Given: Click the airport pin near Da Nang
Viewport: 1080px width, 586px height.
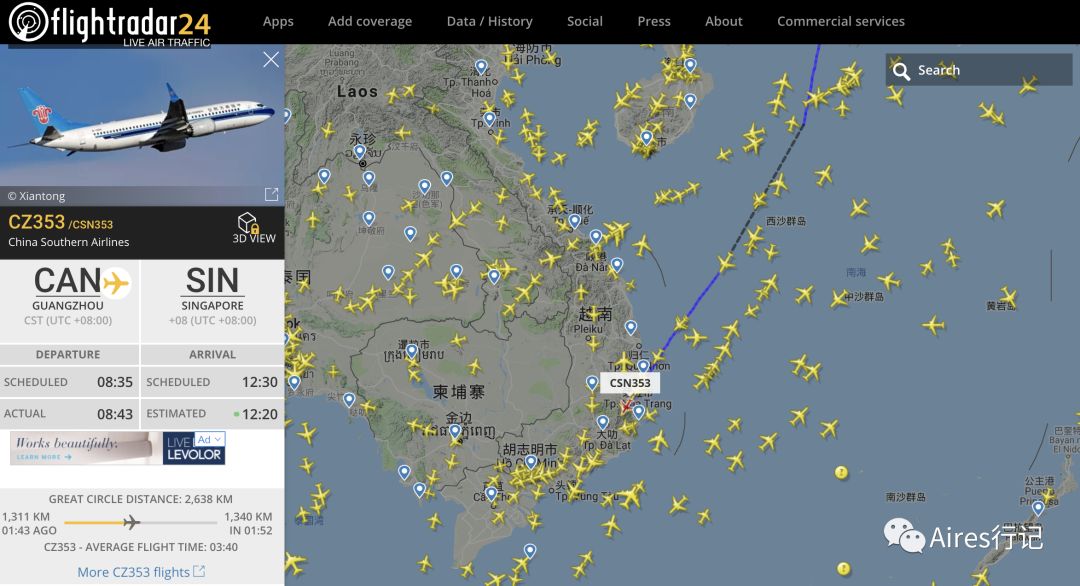Looking at the screenshot, I should 616,264.
